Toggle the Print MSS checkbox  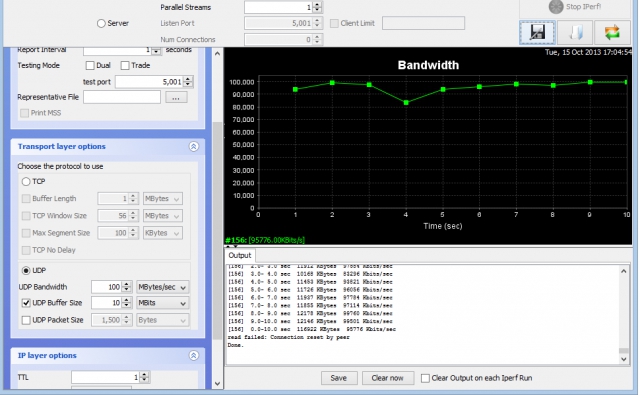pyautogui.click(x=24, y=113)
